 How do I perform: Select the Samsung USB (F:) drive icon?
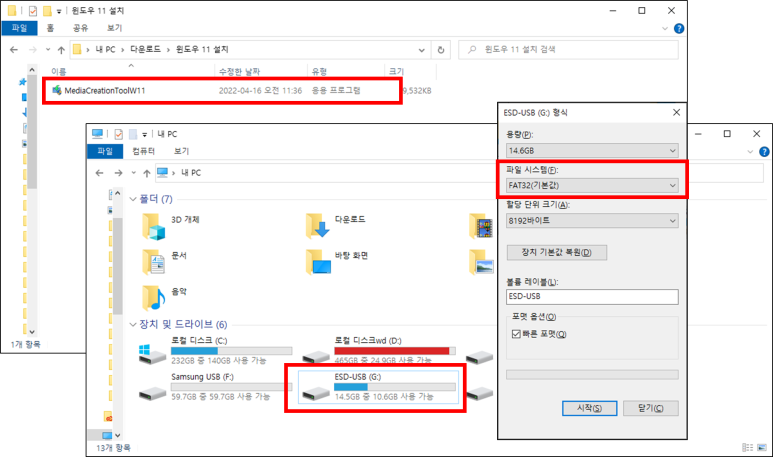152,393
